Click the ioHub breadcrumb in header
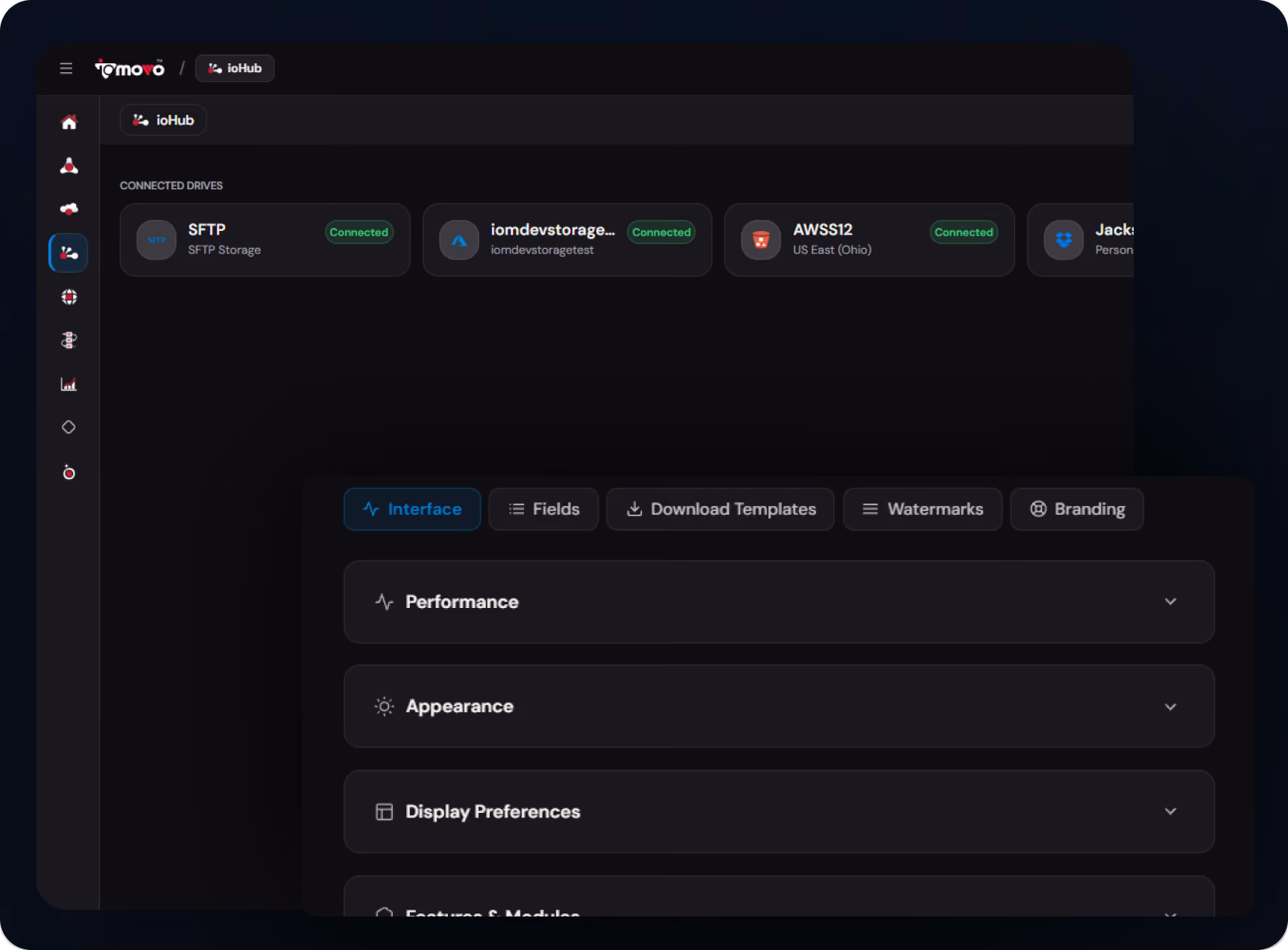 click(x=235, y=69)
